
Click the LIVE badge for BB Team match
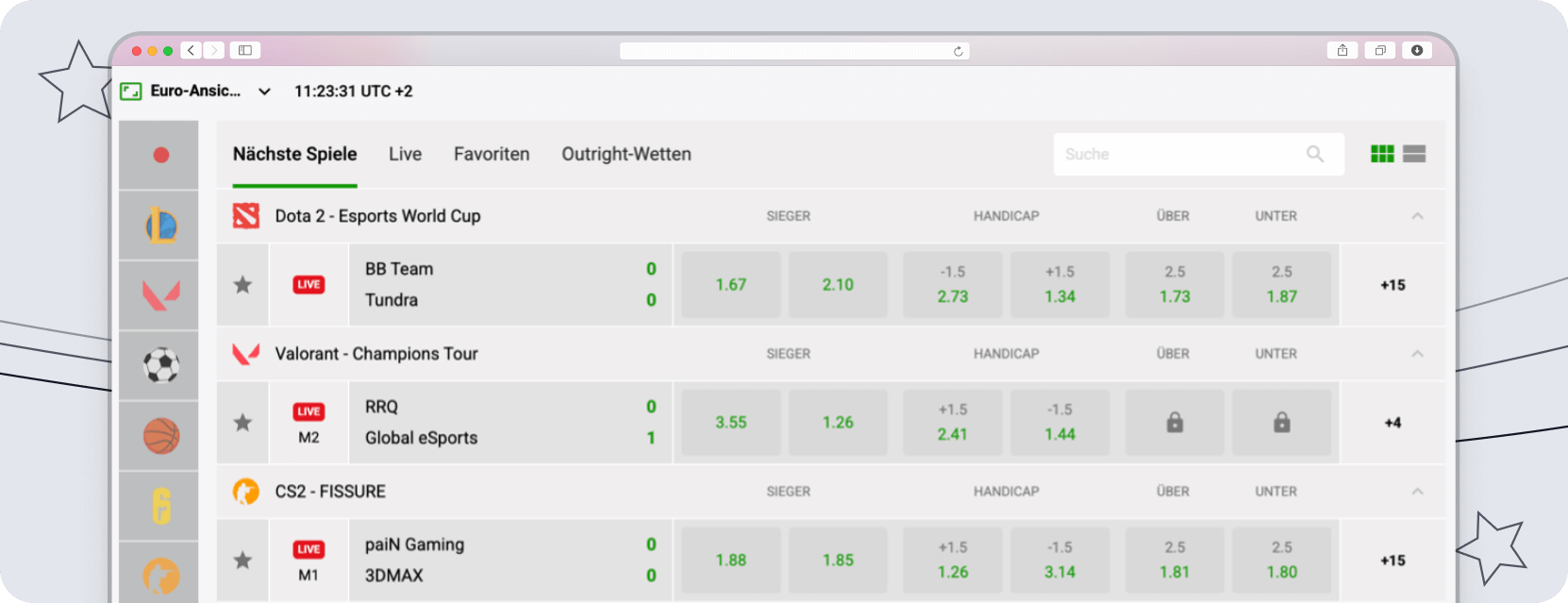309,284
